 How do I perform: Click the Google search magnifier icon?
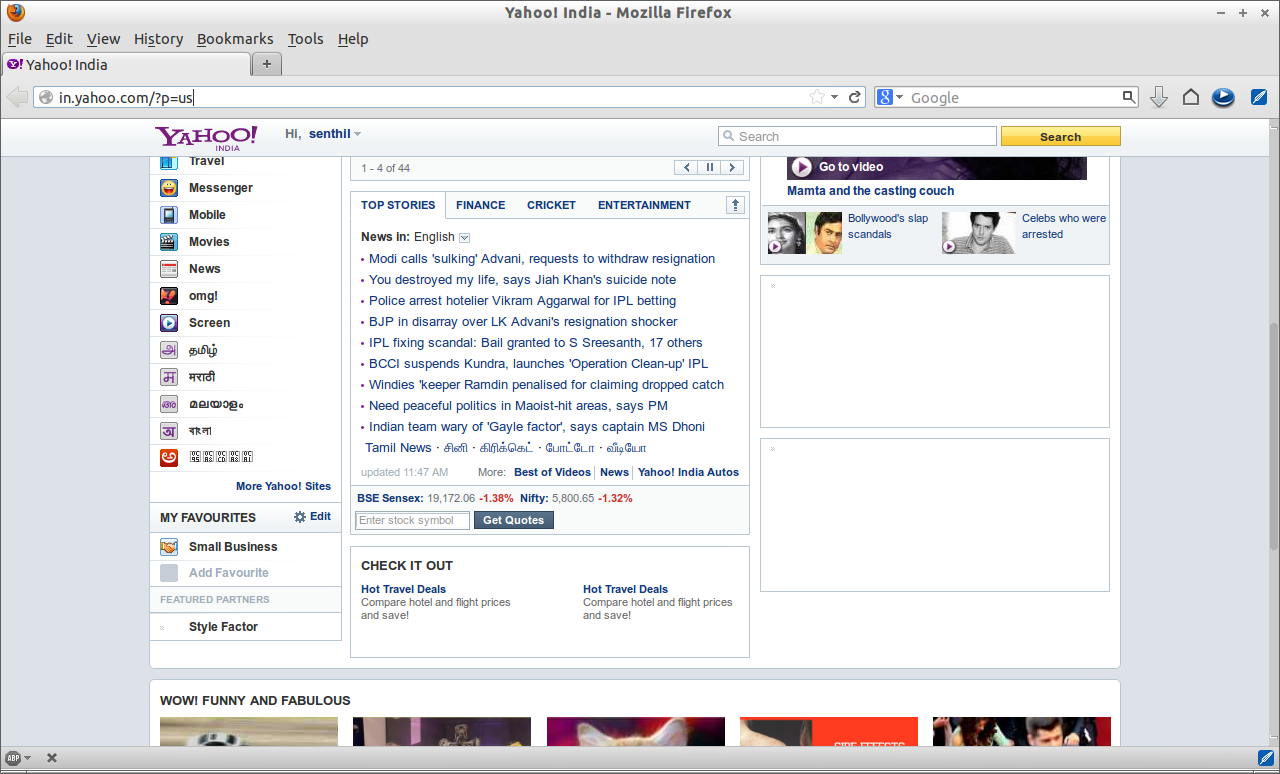(1129, 97)
